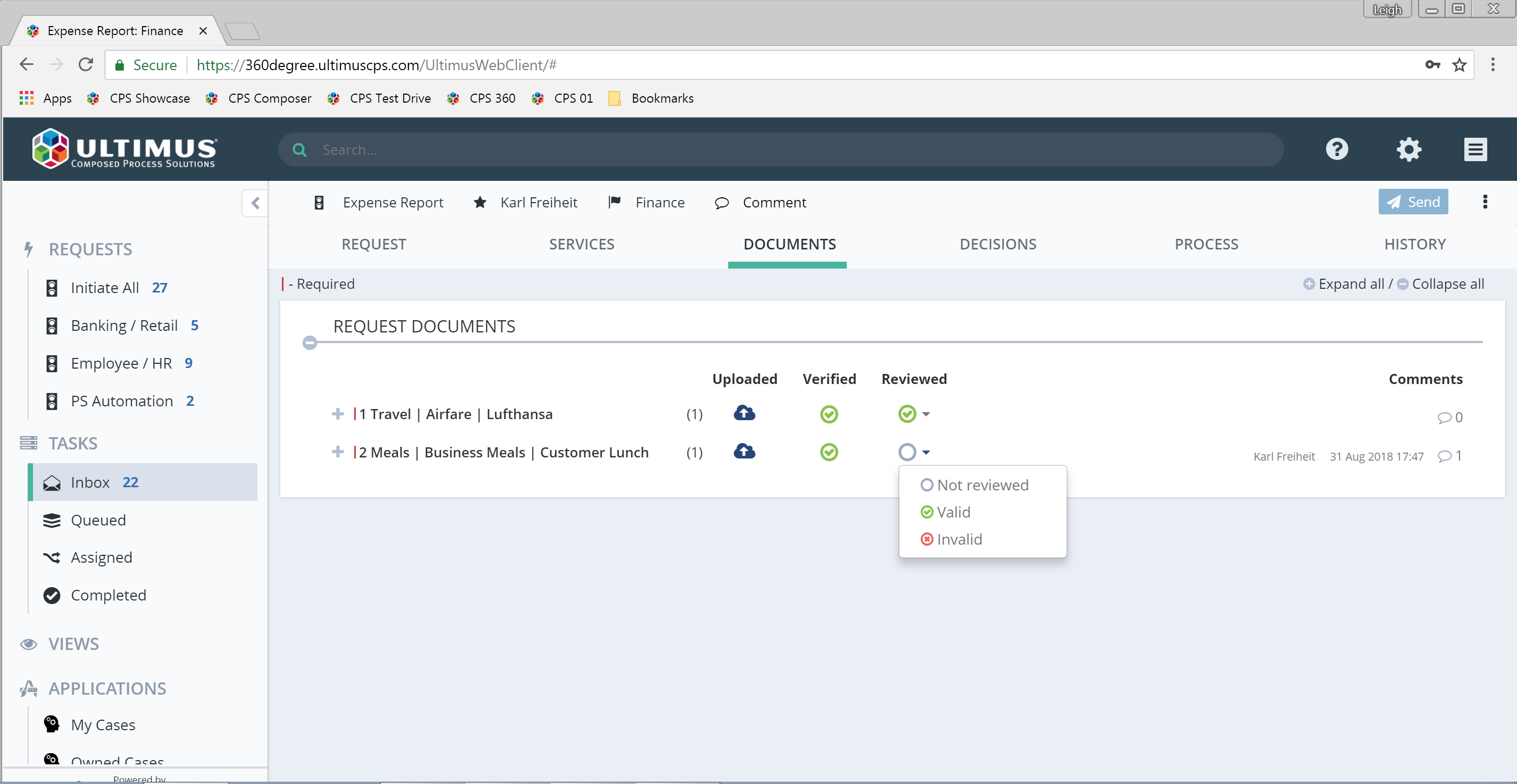The width and height of the screenshot is (1517, 784).
Task: Open My Cases application
Action: 103,725
